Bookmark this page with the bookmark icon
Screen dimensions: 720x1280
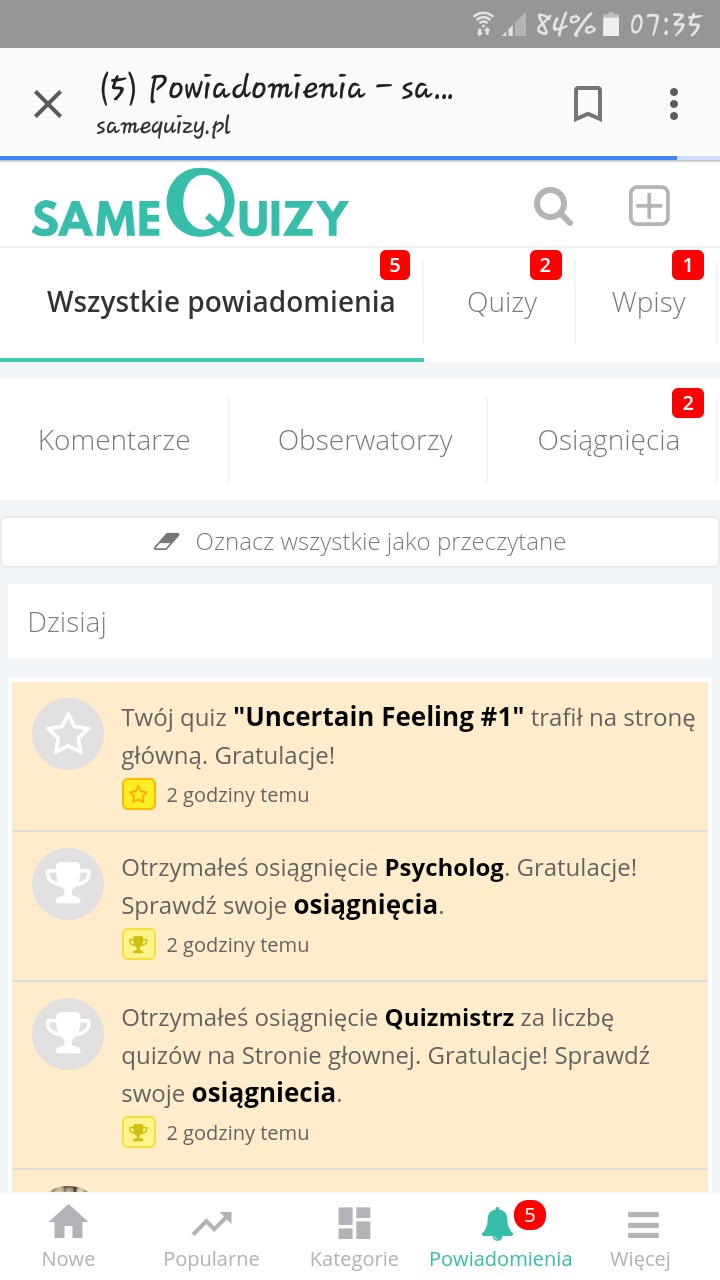(587, 104)
